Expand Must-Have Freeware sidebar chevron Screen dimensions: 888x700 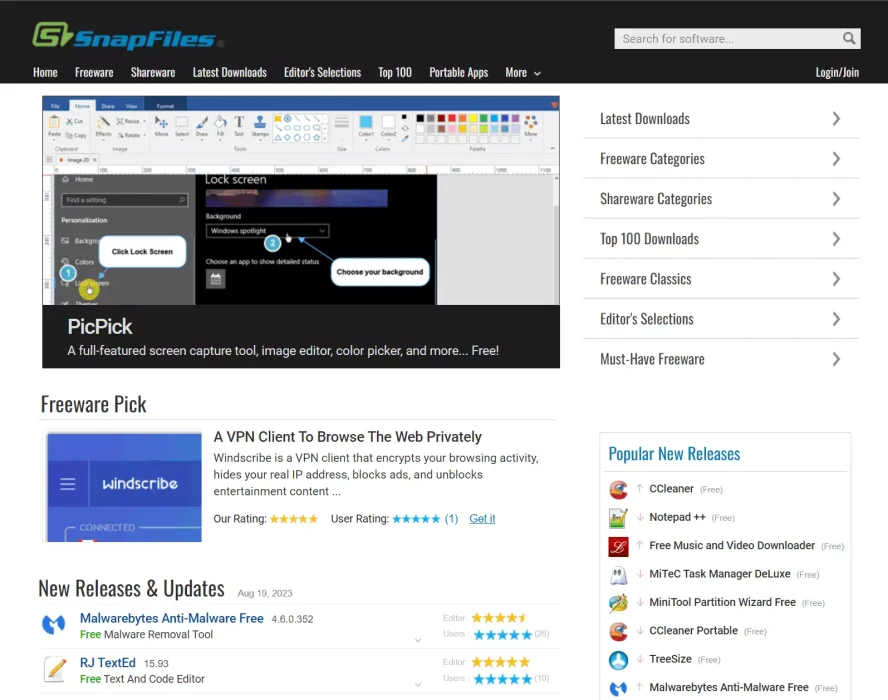tap(836, 359)
